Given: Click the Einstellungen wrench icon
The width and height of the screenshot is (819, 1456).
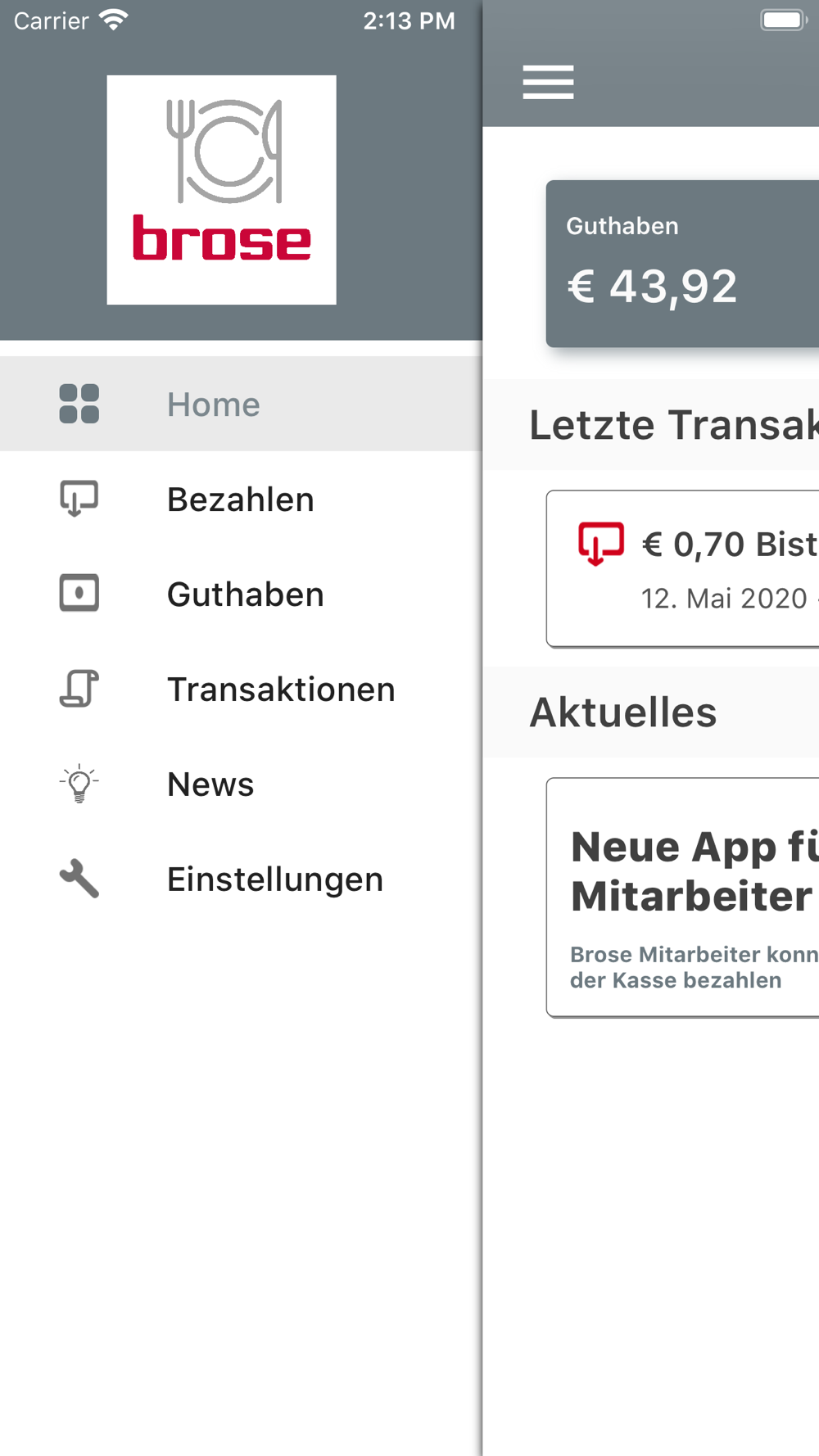Looking at the screenshot, I should (79, 879).
